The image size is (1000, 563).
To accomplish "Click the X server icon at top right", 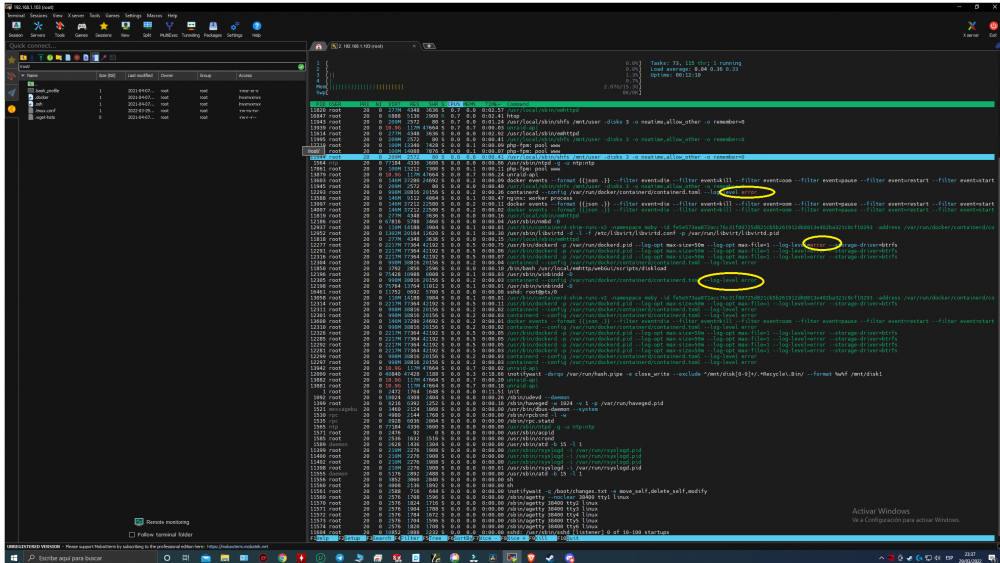I will (x=971, y=29).
